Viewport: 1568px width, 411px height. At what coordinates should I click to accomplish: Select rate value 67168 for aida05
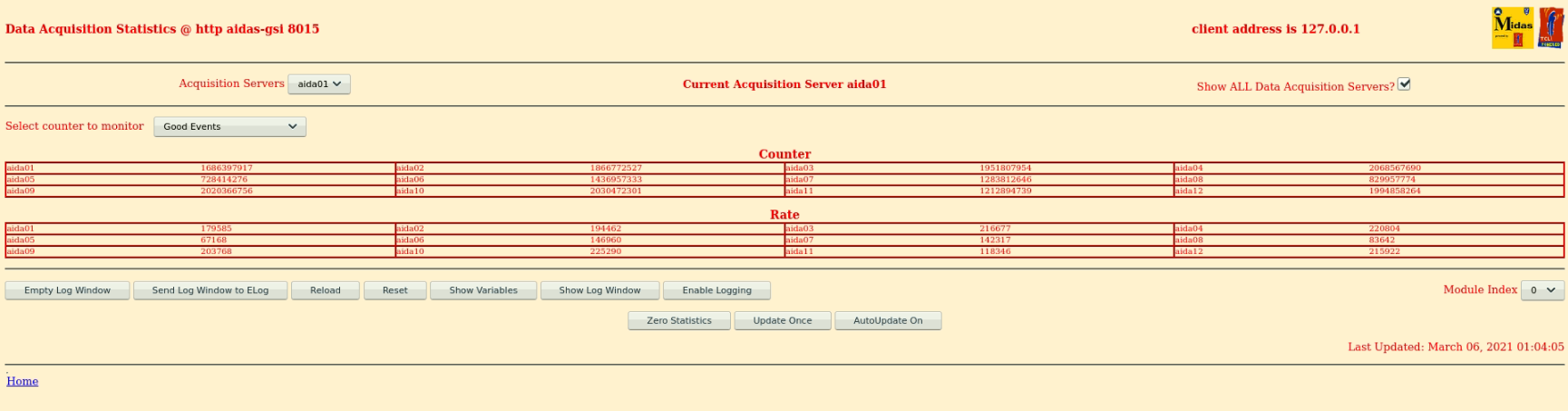[x=214, y=240]
